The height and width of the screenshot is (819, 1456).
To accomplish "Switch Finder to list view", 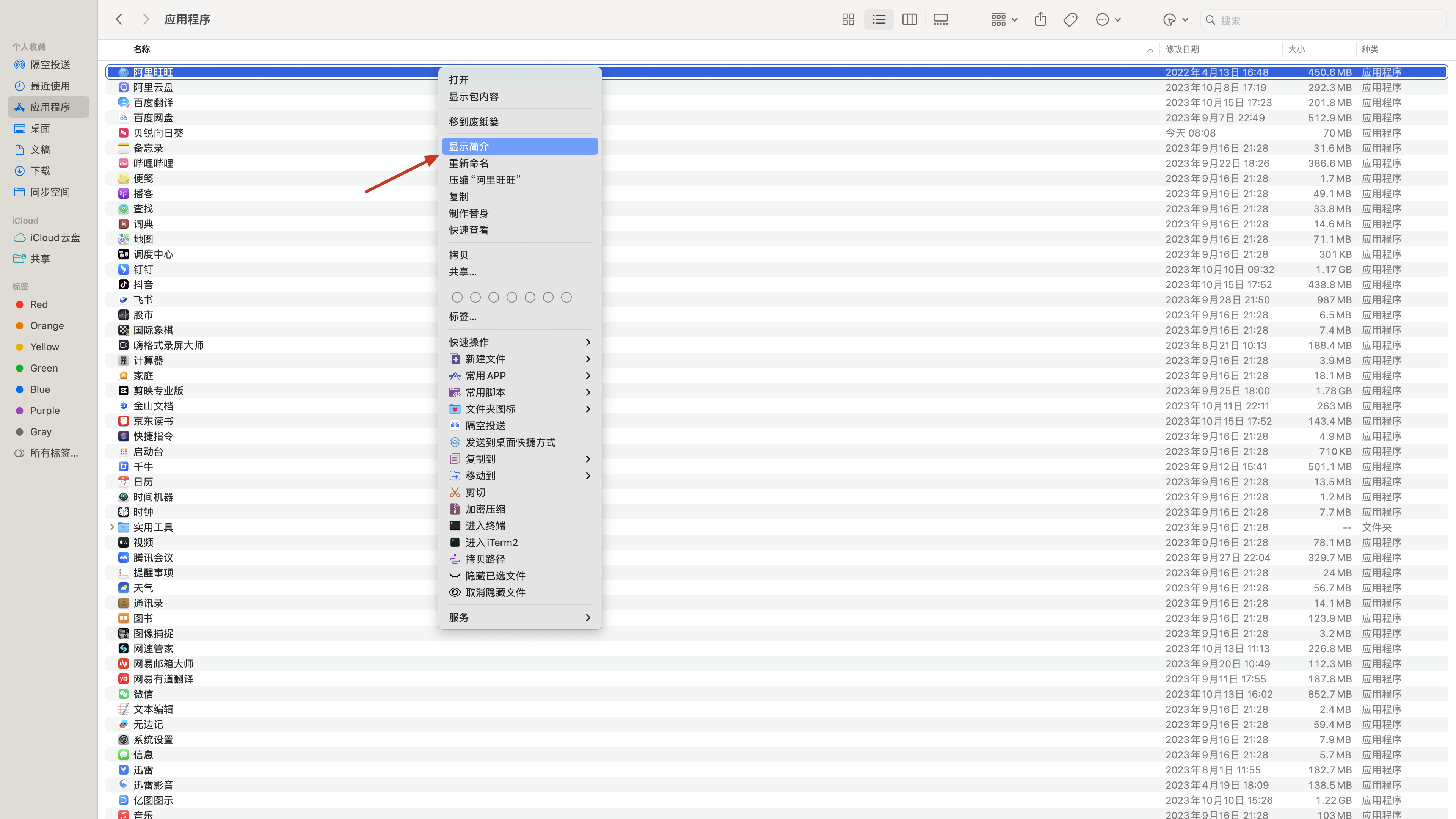I will 879,20.
